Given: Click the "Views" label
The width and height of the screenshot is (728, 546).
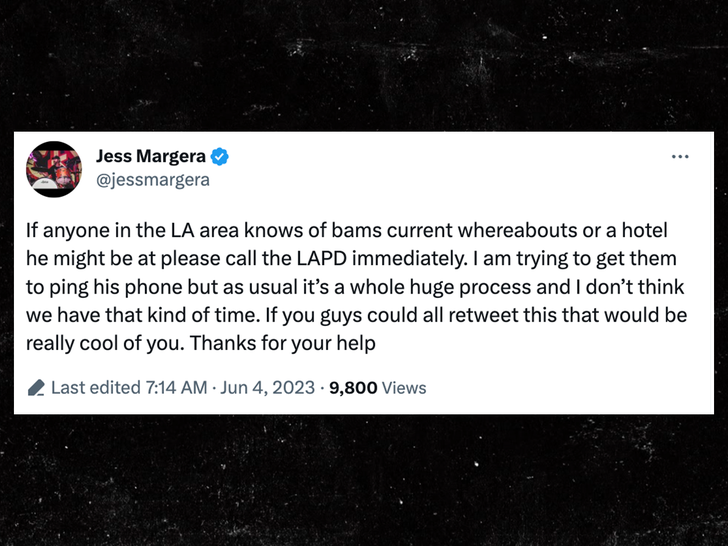Looking at the screenshot, I should (x=404, y=387).
